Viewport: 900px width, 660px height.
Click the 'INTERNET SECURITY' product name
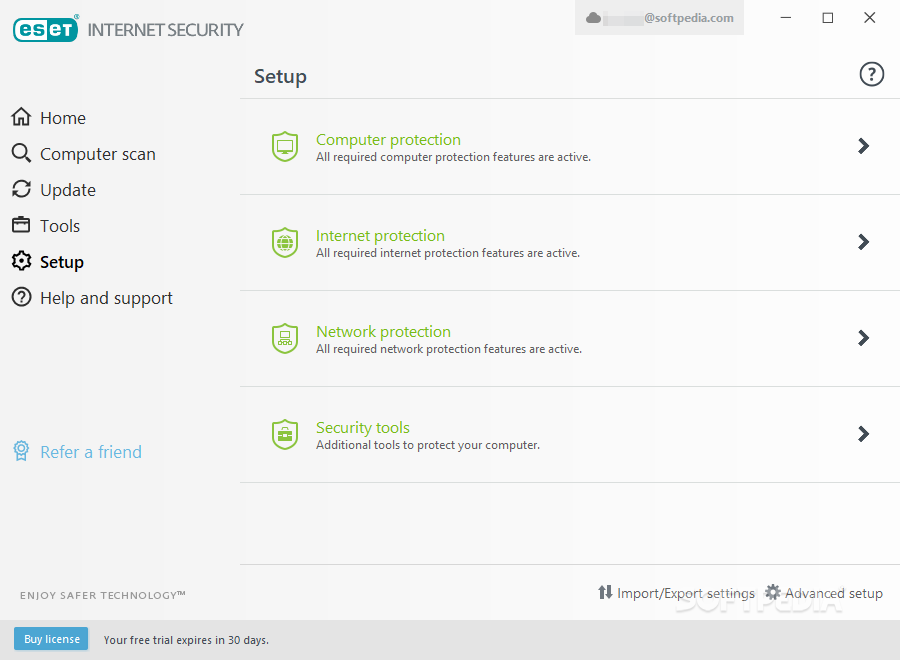165,30
